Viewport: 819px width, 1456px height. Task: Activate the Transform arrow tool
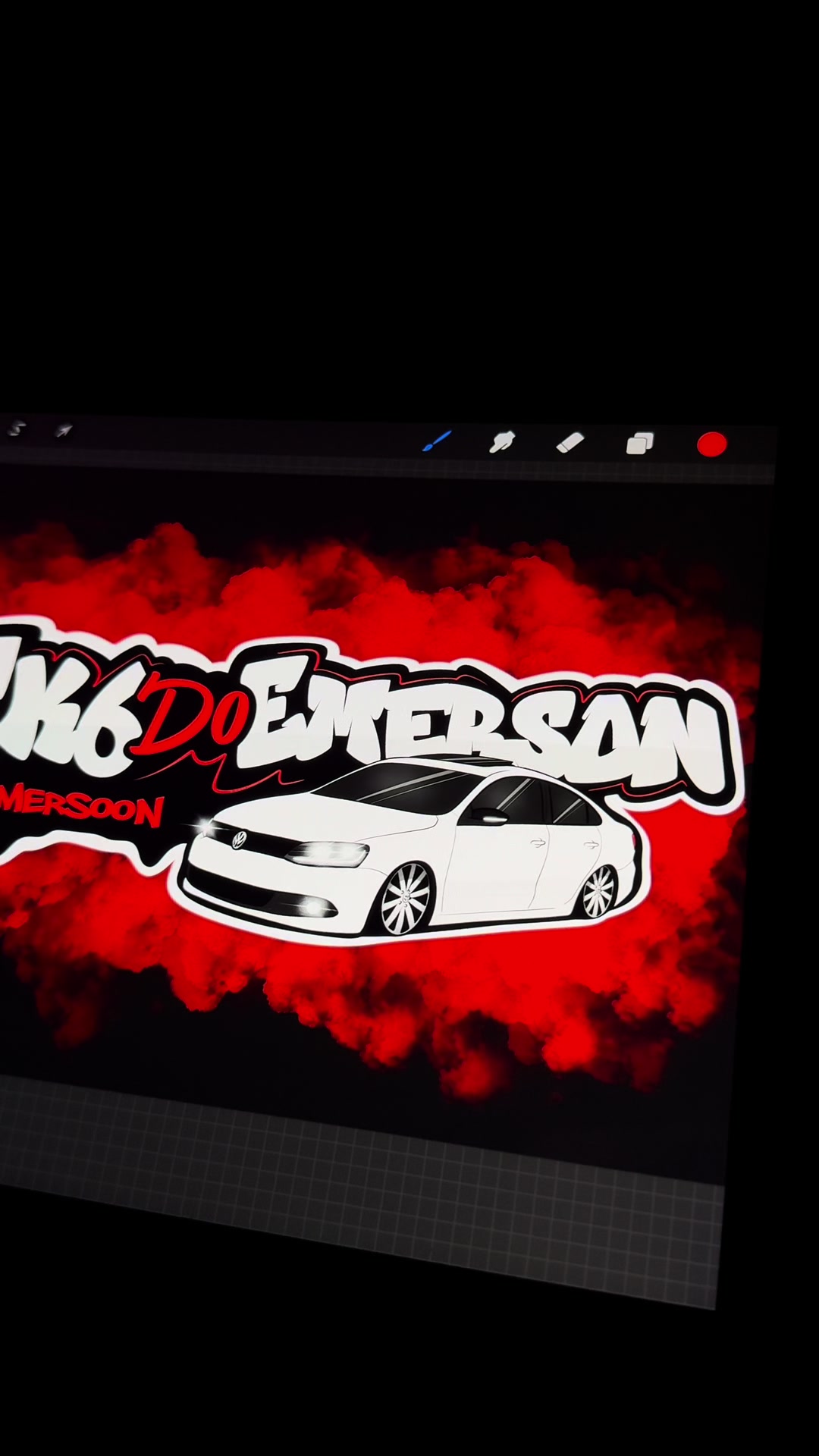(x=64, y=431)
